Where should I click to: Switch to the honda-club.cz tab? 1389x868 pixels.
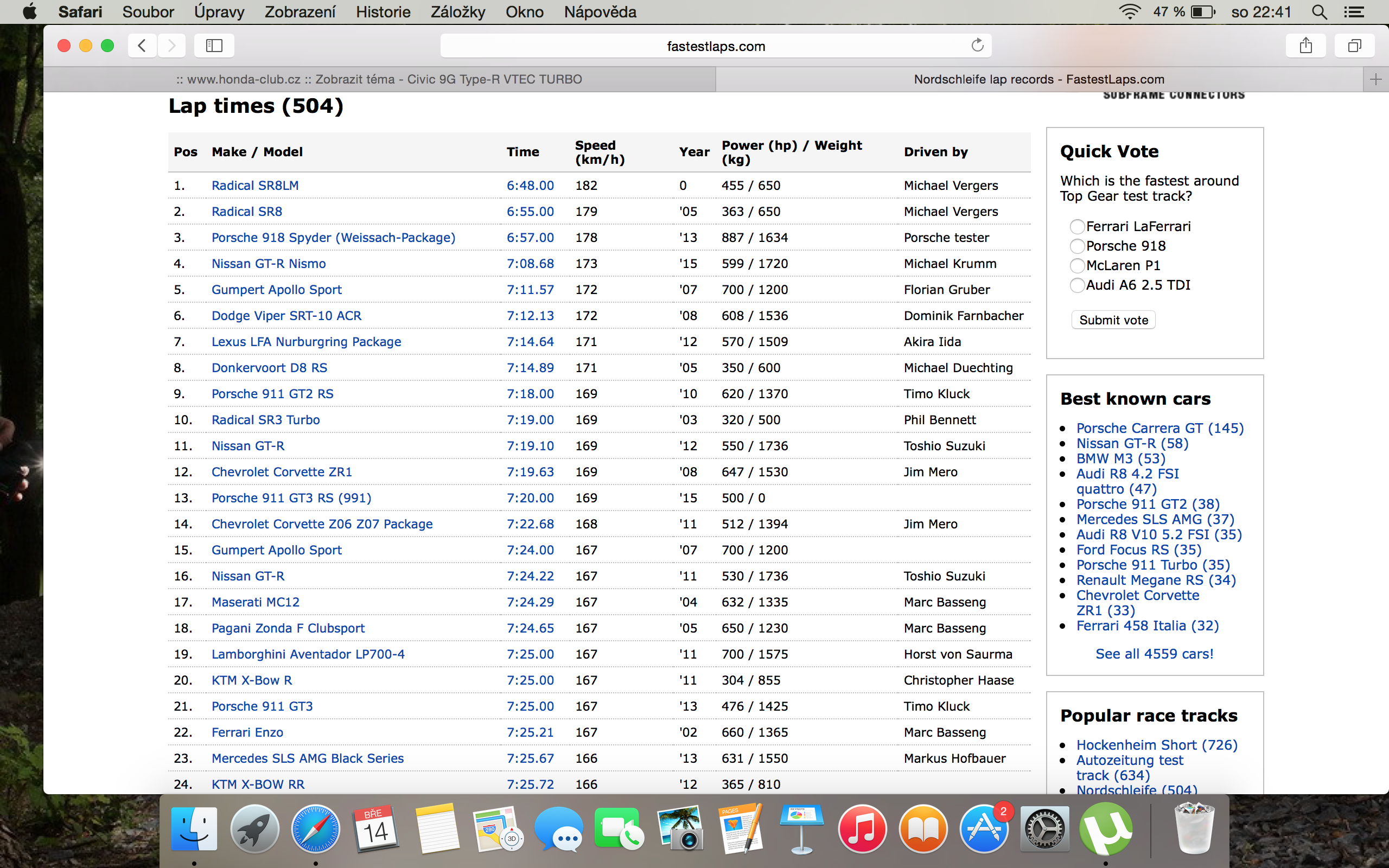point(379,79)
